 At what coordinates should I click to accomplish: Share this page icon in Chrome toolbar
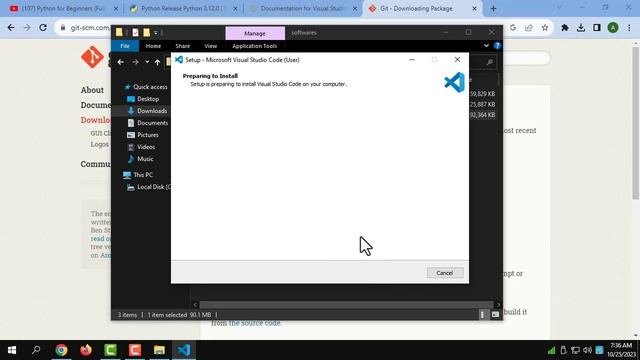click(529, 28)
